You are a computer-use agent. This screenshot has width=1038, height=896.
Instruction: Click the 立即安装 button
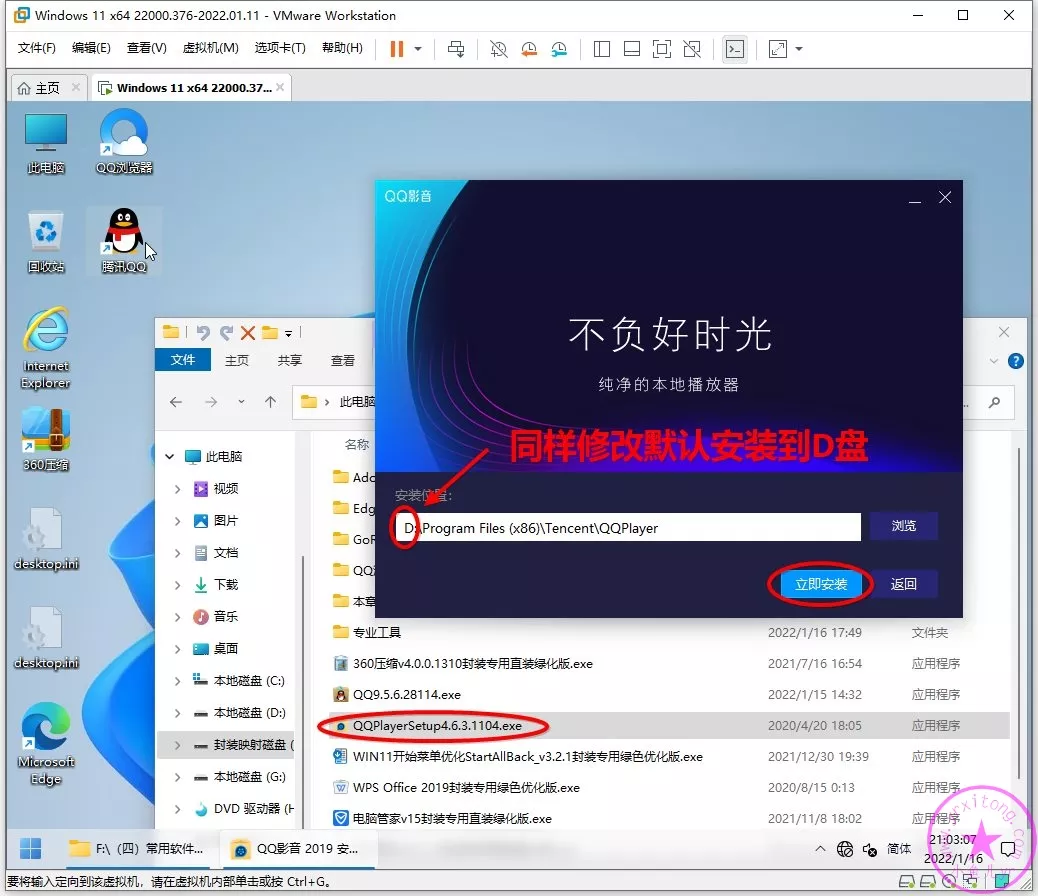(x=821, y=584)
